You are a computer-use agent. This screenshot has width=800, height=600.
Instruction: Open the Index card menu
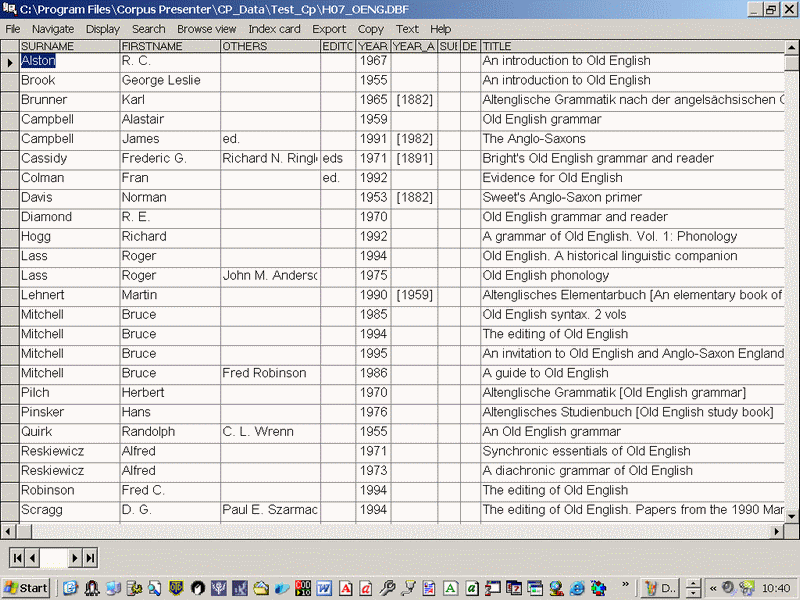(274, 29)
